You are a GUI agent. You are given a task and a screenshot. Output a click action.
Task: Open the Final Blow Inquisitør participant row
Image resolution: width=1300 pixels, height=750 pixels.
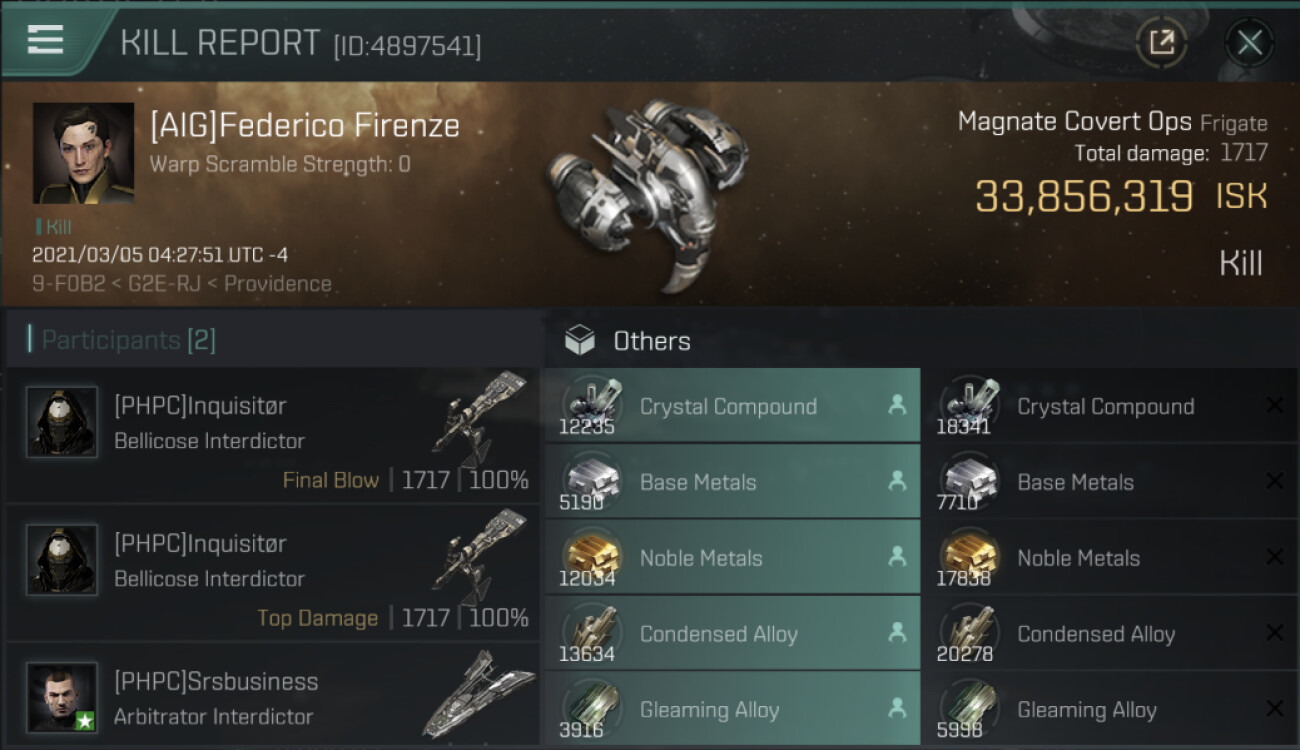pyautogui.click(x=272, y=435)
